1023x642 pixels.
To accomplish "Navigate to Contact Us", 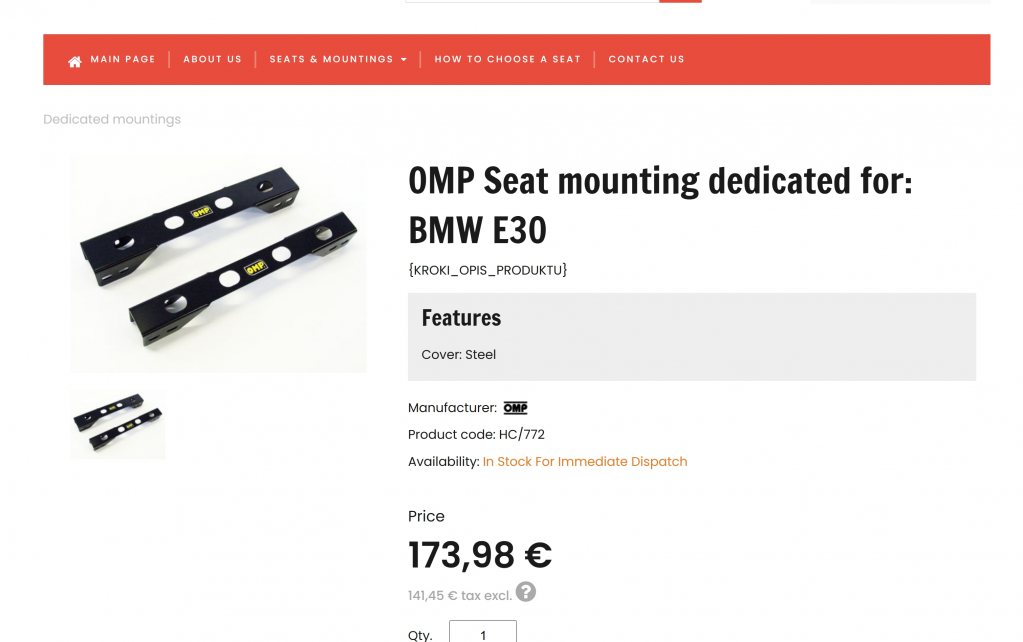I will click(646, 60).
